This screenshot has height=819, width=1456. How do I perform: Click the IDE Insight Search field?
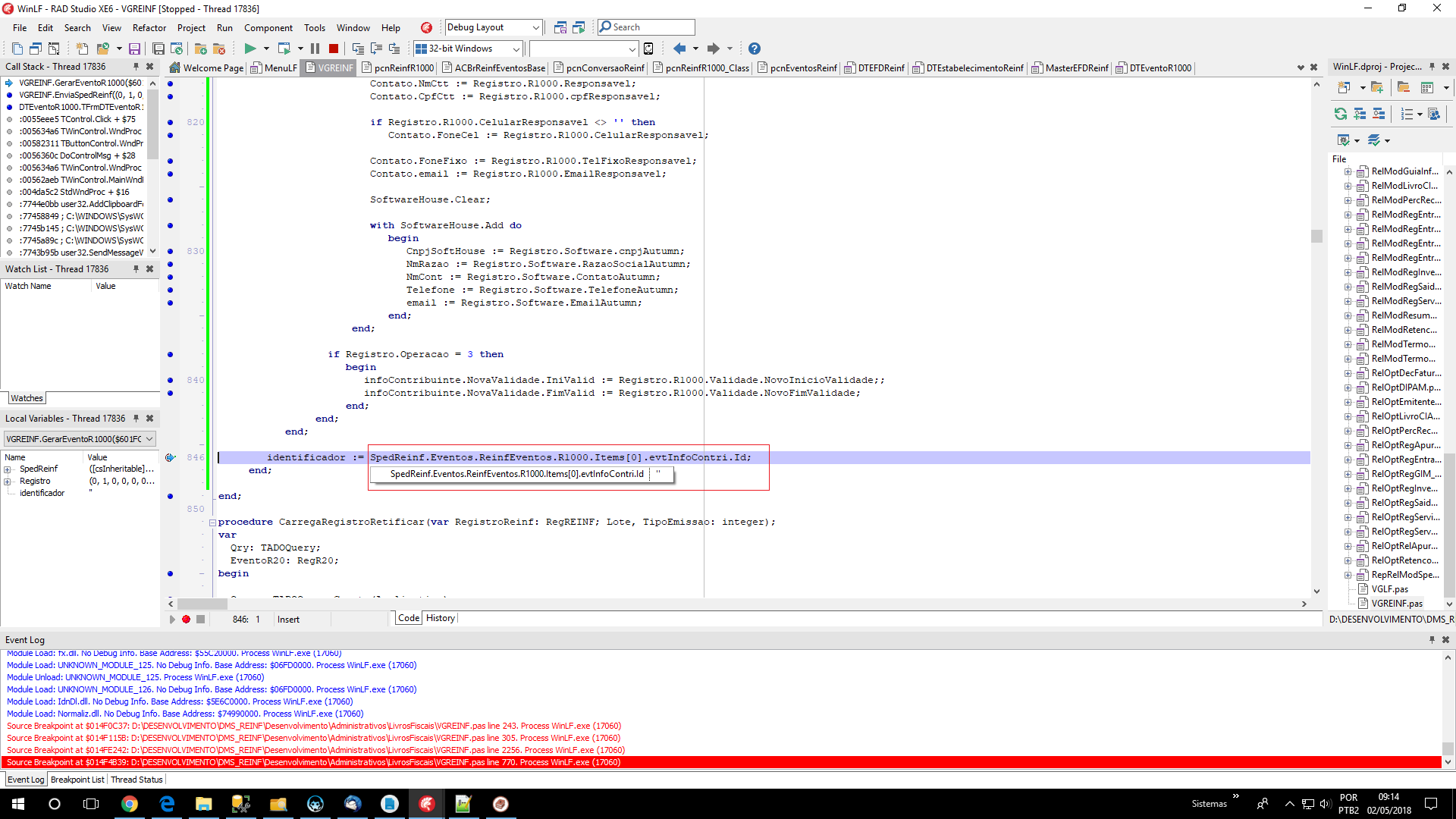coord(646,27)
